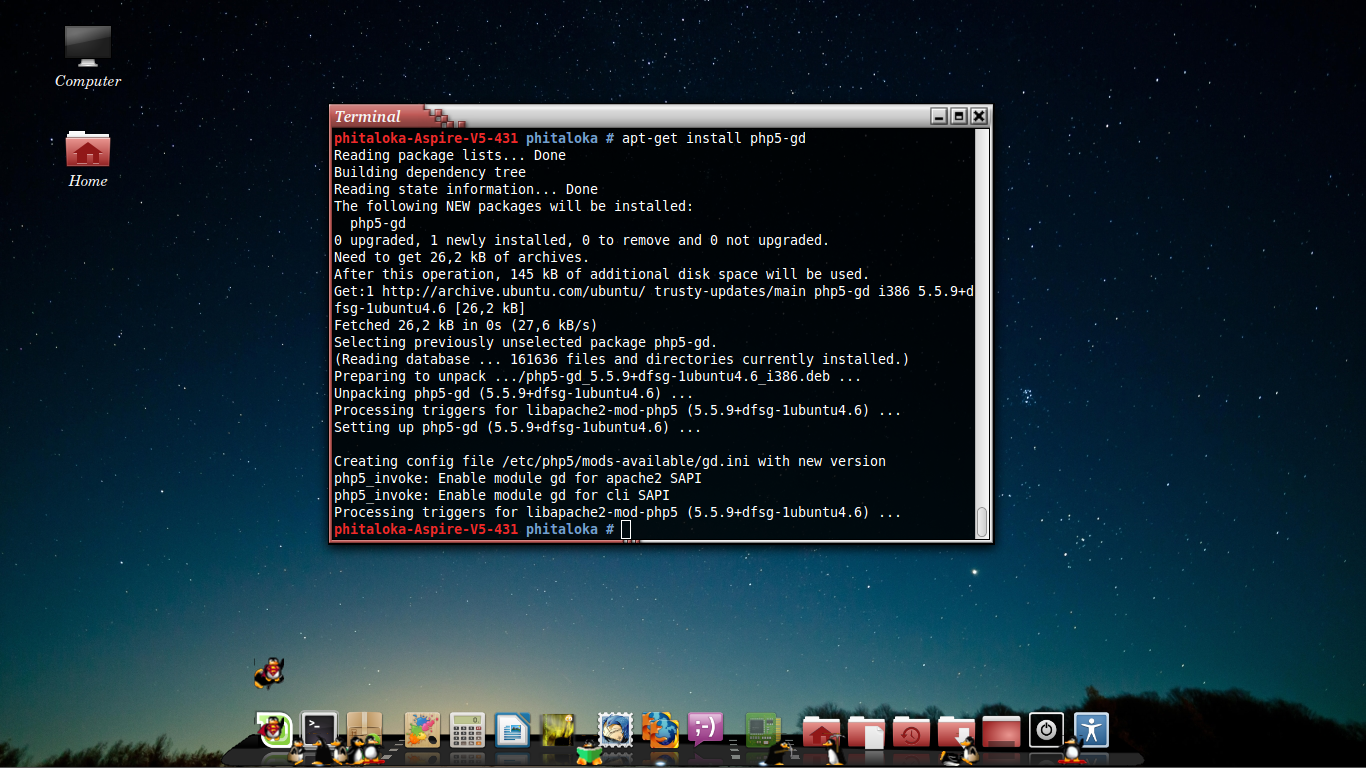Minimize the Terminal window

click(x=939, y=116)
